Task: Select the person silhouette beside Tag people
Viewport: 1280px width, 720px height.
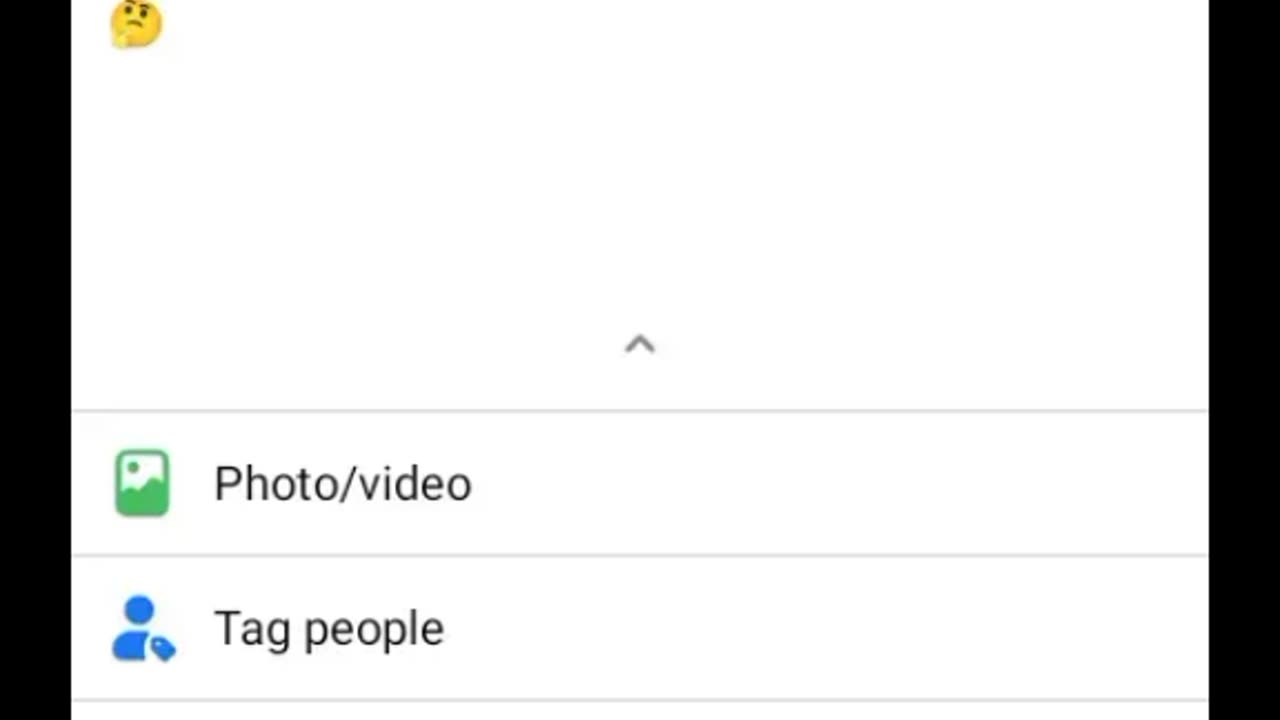Action: click(138, 627)
